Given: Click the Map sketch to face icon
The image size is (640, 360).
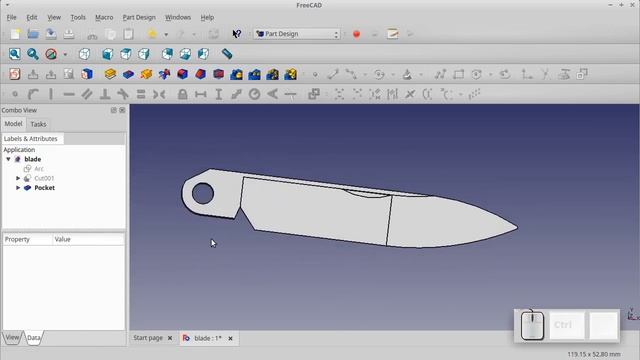Looking at the screenshot, I should point(87,74).
